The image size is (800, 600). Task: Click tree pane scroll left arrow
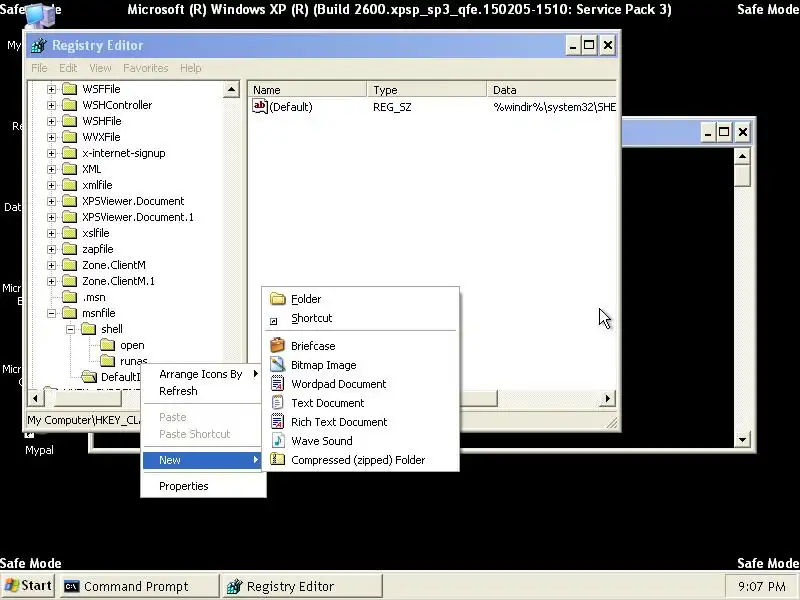(35, 398)
